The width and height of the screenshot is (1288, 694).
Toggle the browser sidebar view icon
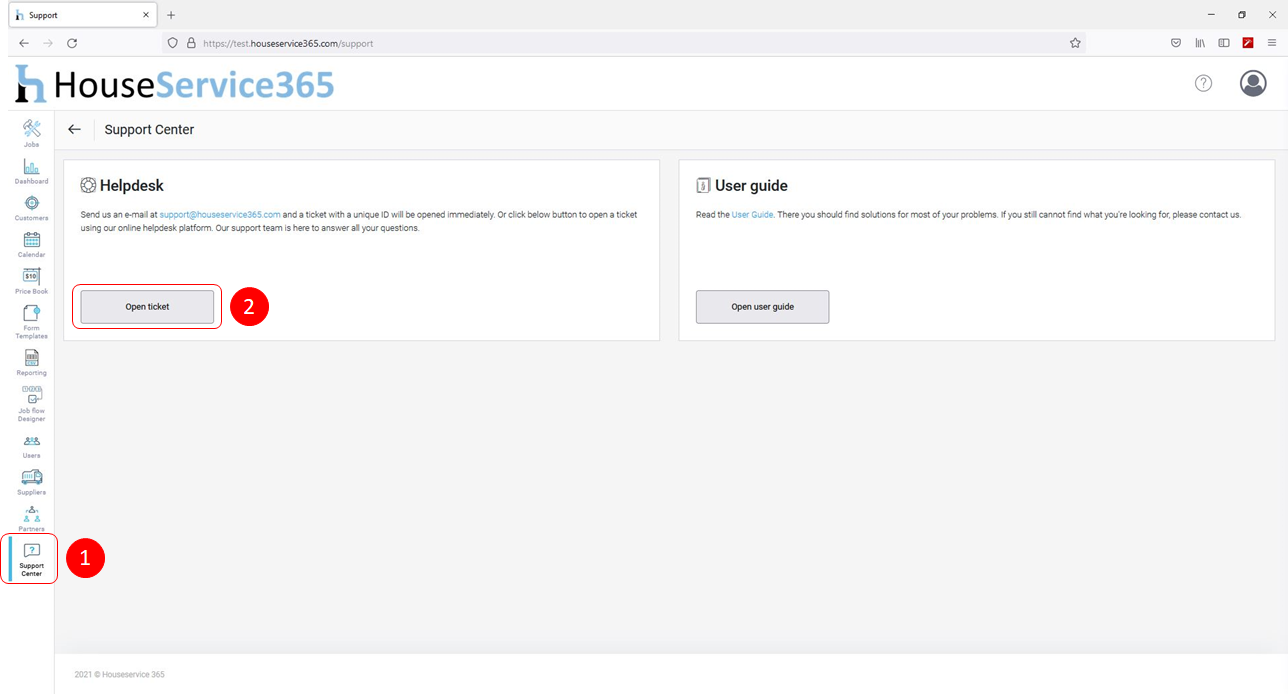(x=1224, y=43)
